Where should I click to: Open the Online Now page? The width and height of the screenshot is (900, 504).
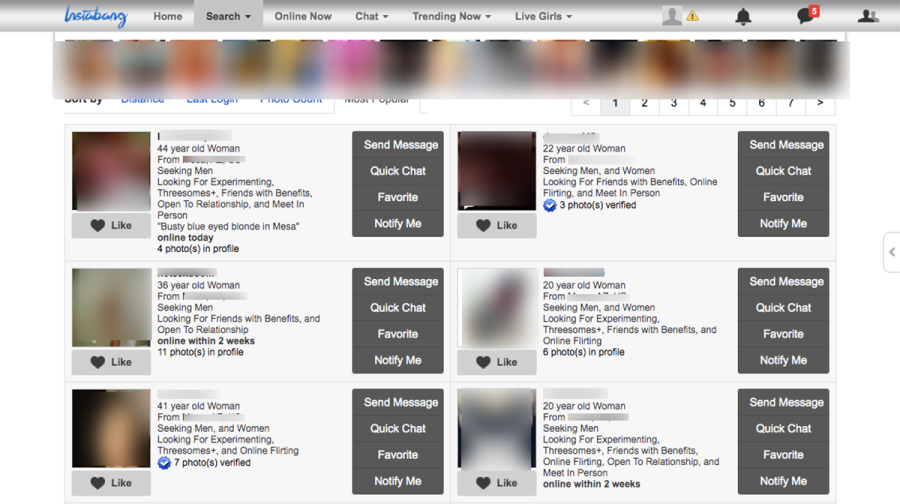pos(303,16)
